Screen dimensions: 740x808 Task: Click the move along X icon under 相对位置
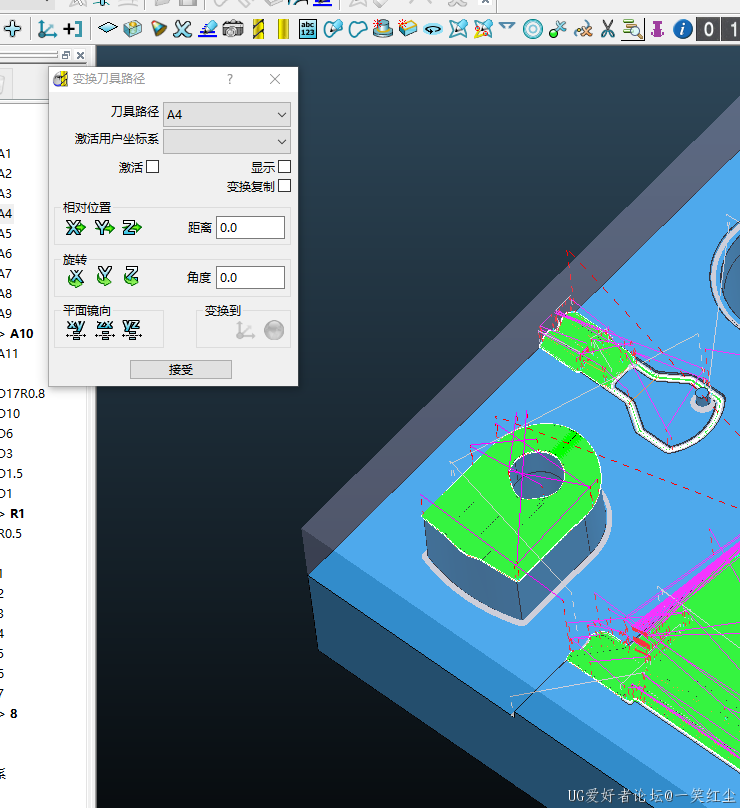point(75,227)
